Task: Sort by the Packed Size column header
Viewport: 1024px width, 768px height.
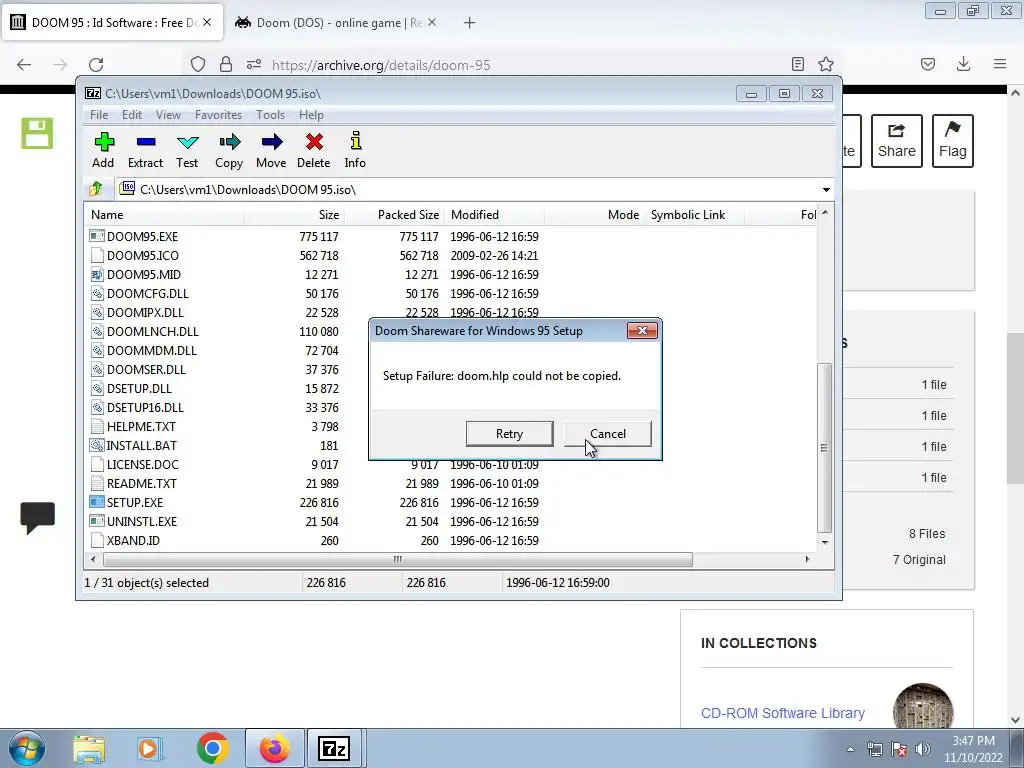Action: point(394,215)
